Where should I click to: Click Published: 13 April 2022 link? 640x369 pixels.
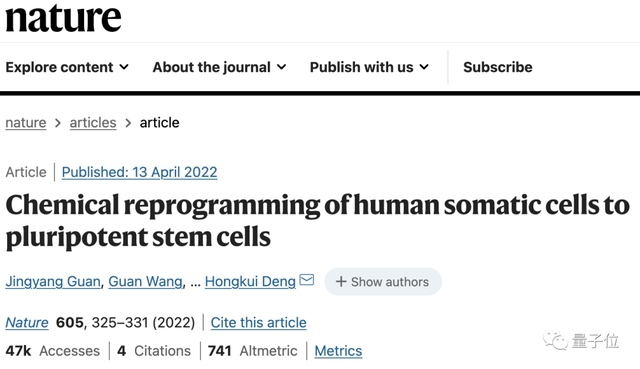[x=140, y=172]
